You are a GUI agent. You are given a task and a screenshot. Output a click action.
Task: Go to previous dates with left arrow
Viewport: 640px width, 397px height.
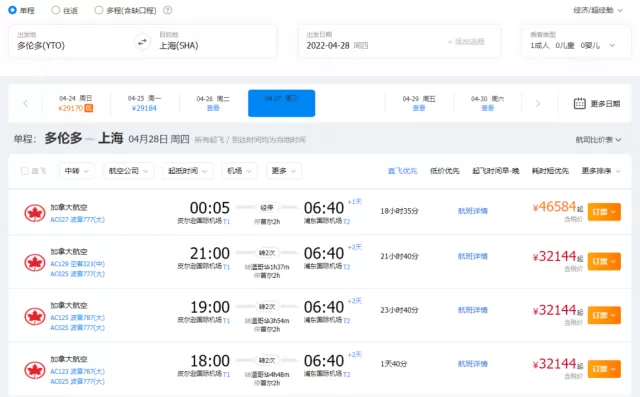pos(25,103)
